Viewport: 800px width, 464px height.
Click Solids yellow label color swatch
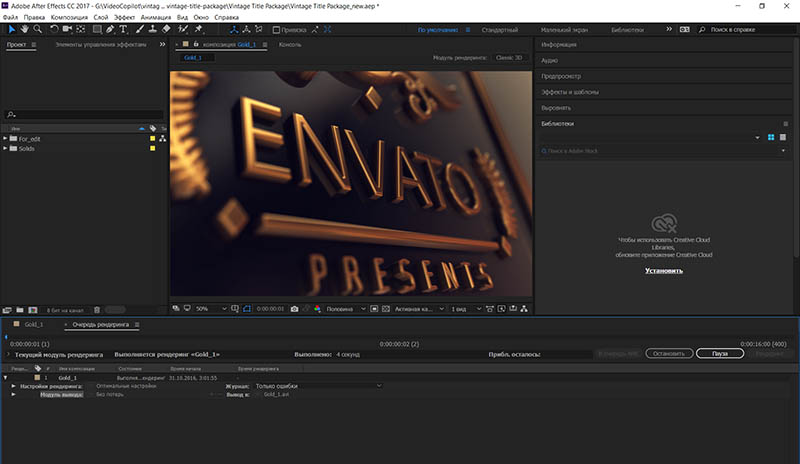pos(152,148)
